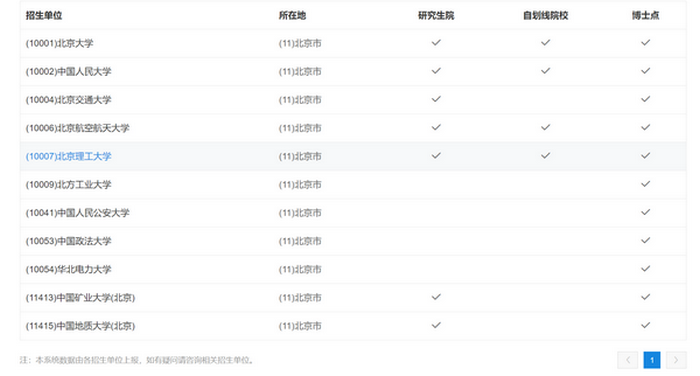700x376 pixels.
Task: Click the 自划线院校 column header
Action: click(x=546, y=15)
